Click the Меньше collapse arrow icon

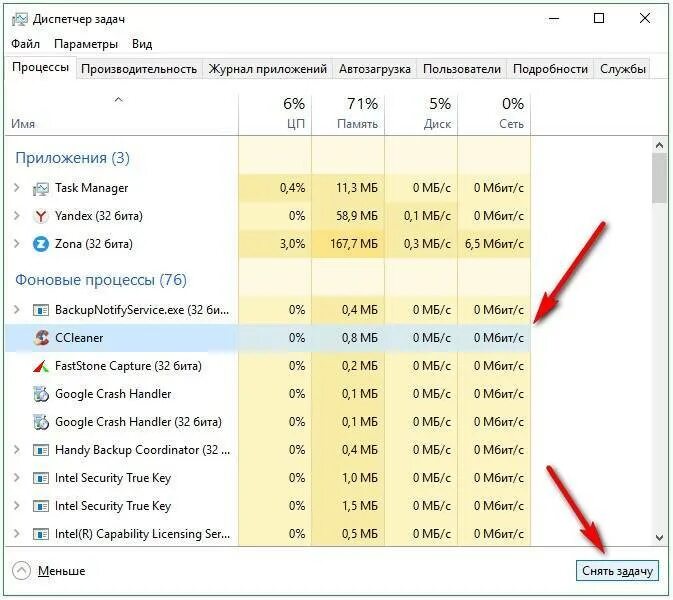click(x=21, y=571)
